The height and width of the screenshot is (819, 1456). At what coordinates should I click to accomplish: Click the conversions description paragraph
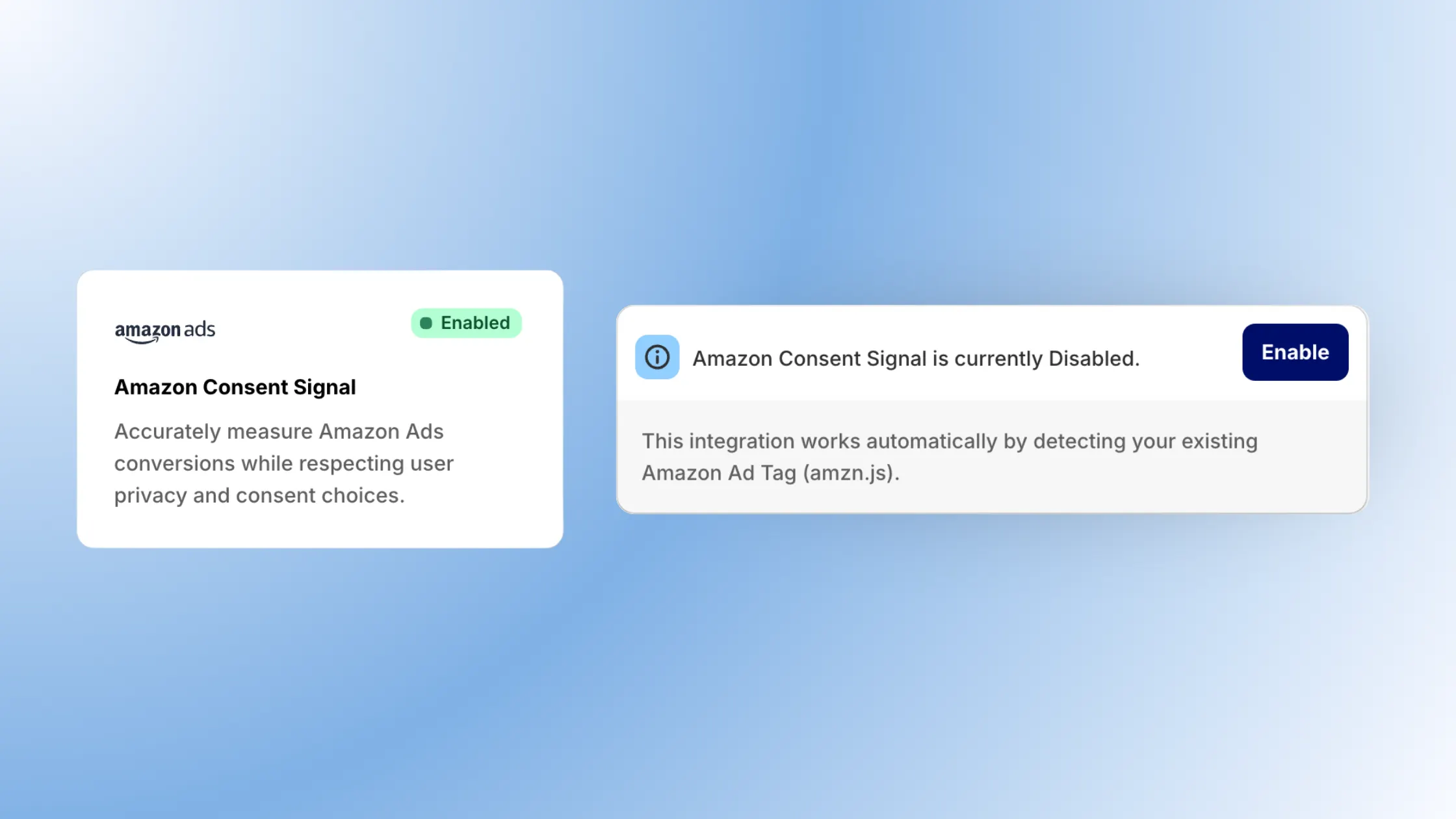pos(284,463)
